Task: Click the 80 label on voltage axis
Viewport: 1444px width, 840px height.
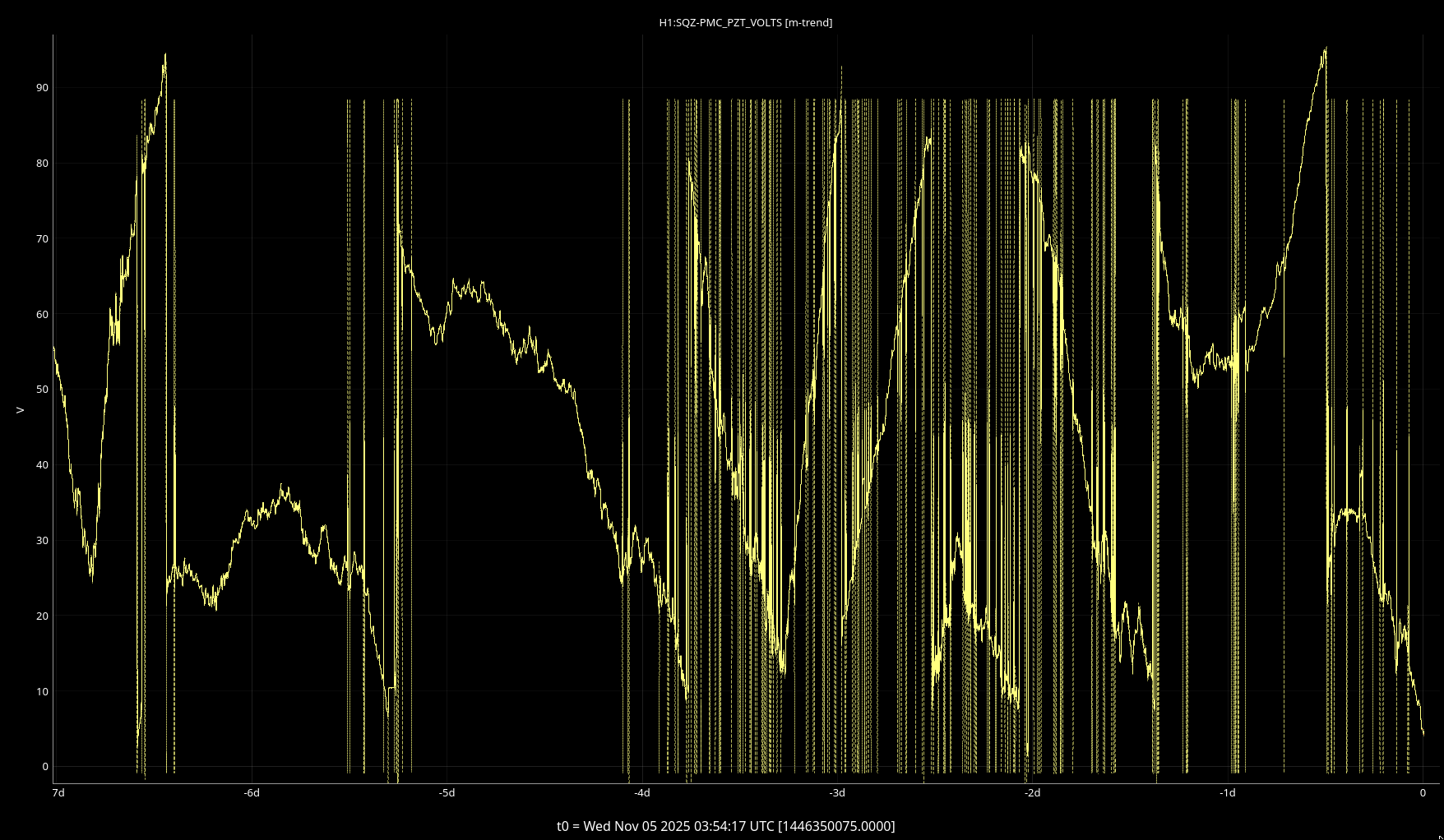Action: point(42,164)
